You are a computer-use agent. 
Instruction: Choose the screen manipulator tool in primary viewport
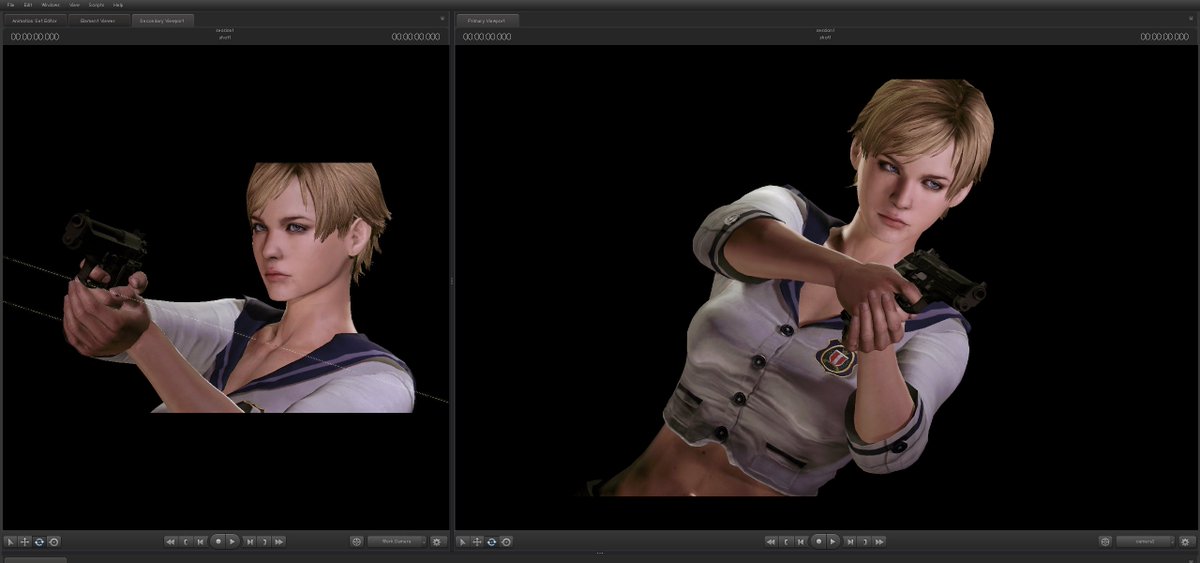point(506,541)
